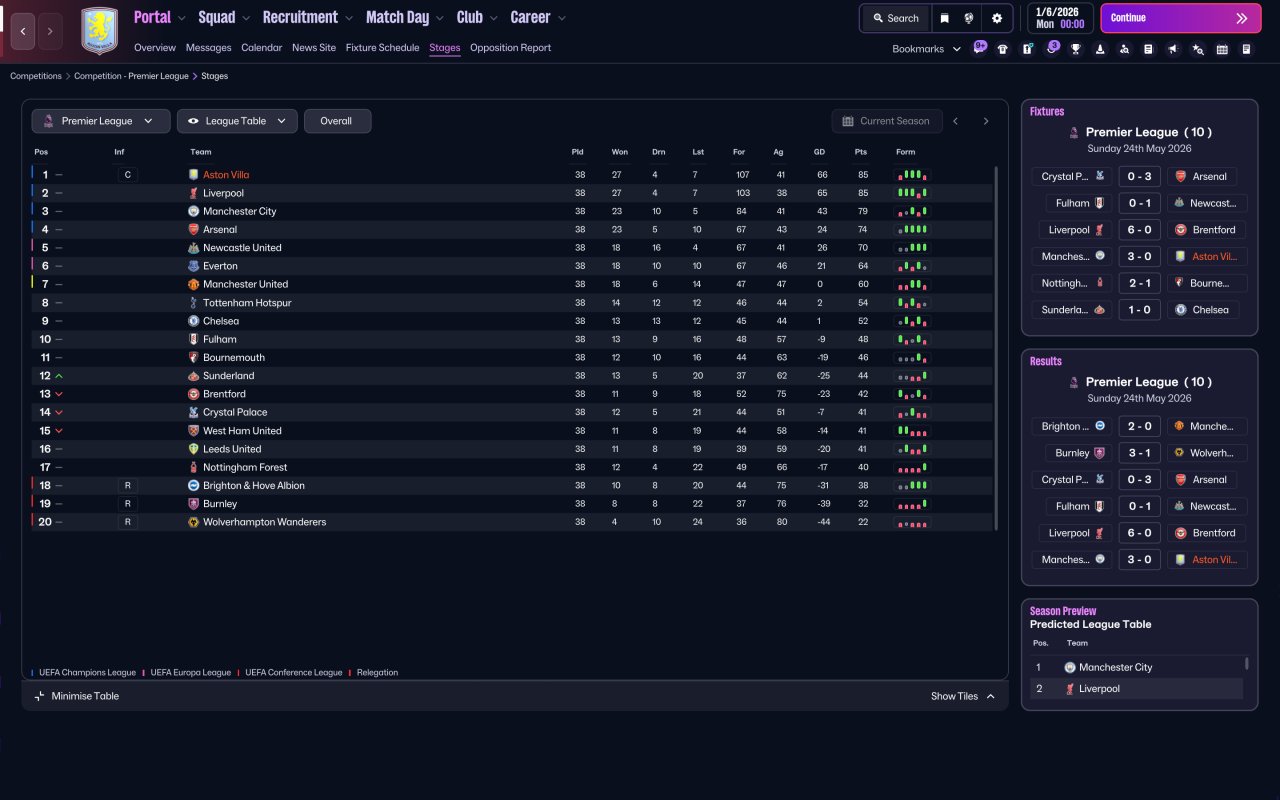The height and width of the screenshot is (800, 1280).
Task: Click the GD column header
Action: (819, 152)
